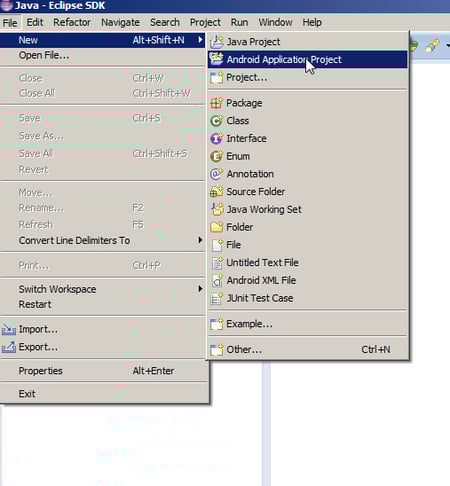Click the purple Interface icon
The height and width of the screenshot is (486, 450).
point(217,138)
